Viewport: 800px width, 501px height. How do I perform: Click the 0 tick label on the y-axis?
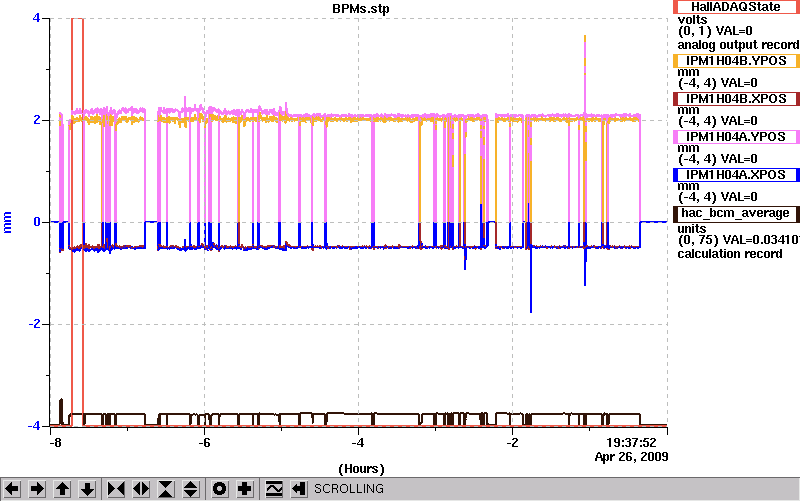click(36, 222)
